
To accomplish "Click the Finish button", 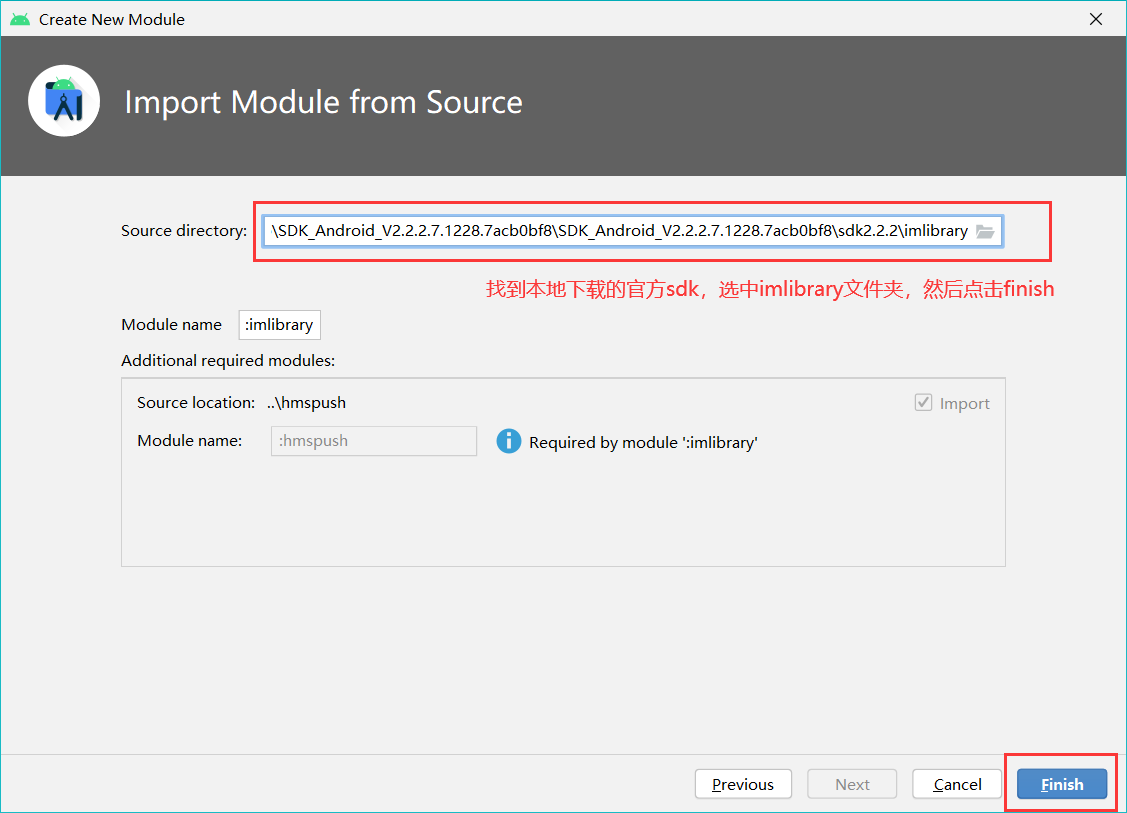I will 1062,784.
